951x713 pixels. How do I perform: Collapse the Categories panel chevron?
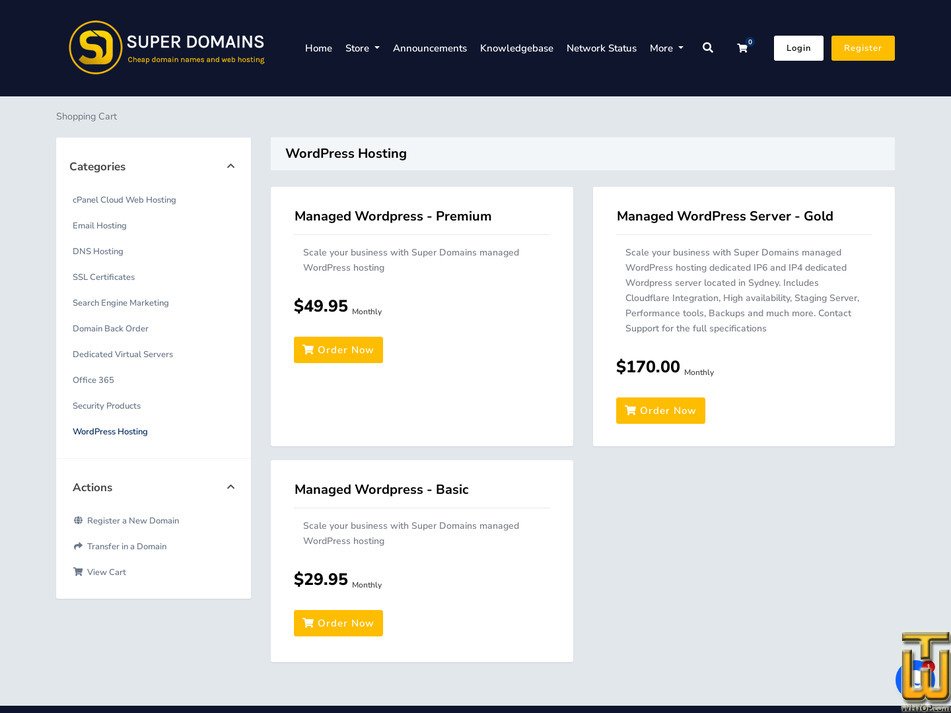(230, 166)
